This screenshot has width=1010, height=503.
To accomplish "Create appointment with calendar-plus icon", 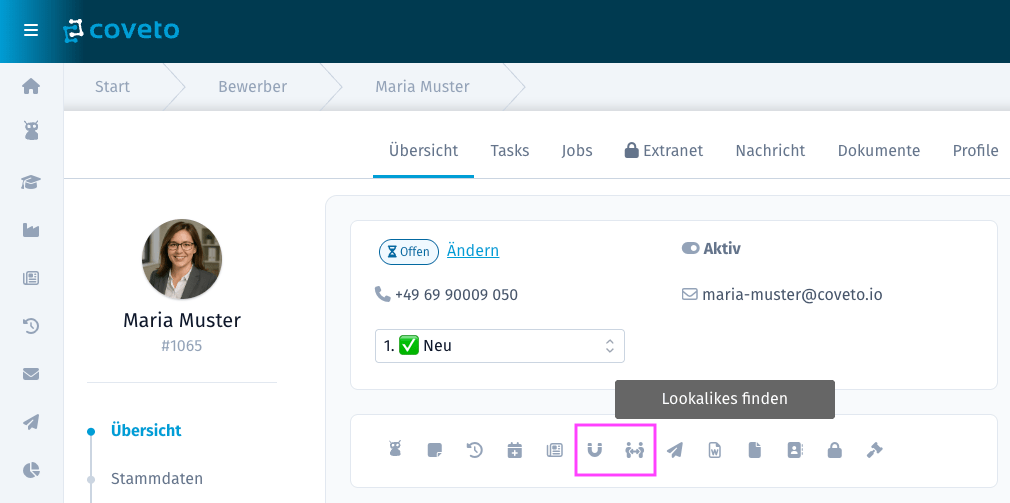I will pos(514,450).
